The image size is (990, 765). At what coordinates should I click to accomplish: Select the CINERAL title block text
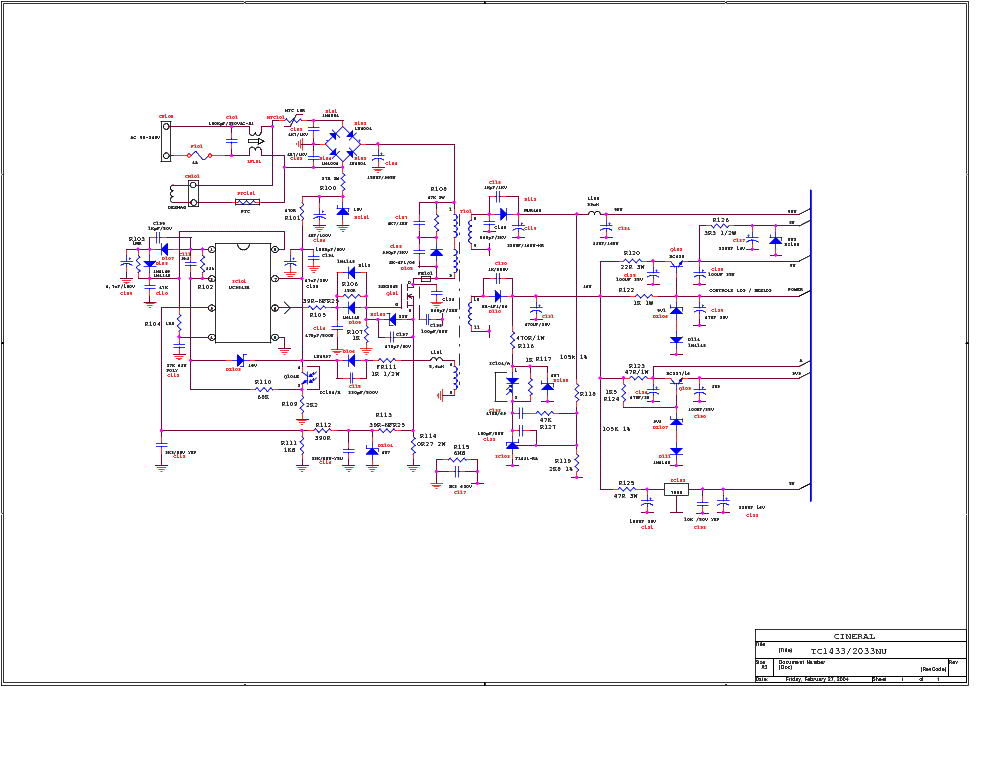click(x=854, y=636)
